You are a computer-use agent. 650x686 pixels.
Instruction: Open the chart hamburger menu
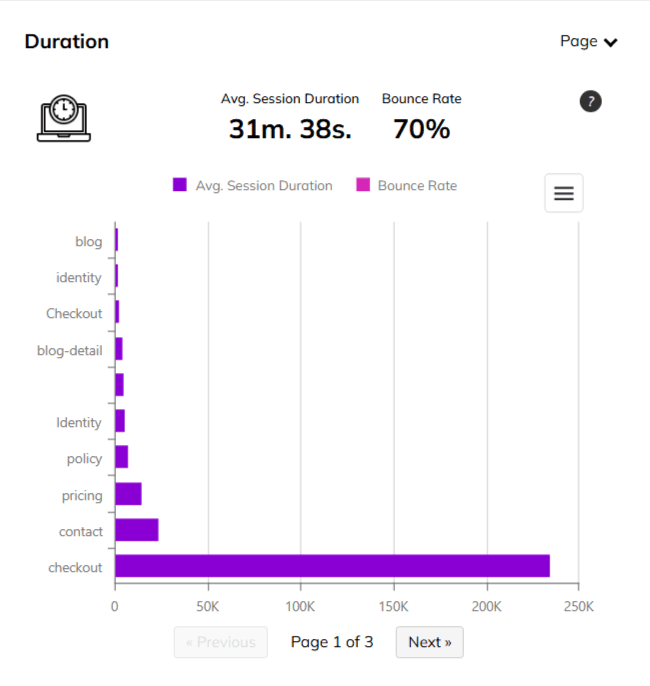point(563,193)
